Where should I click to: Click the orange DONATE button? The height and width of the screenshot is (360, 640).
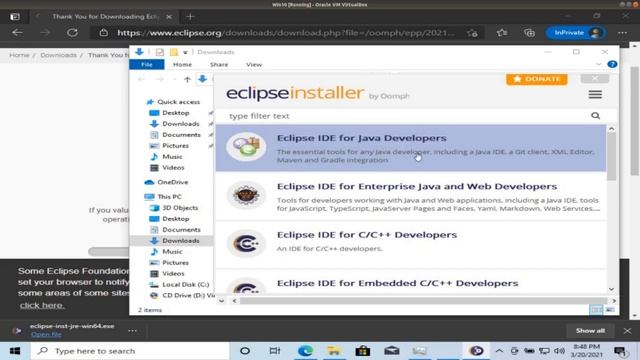coord(537,79)
